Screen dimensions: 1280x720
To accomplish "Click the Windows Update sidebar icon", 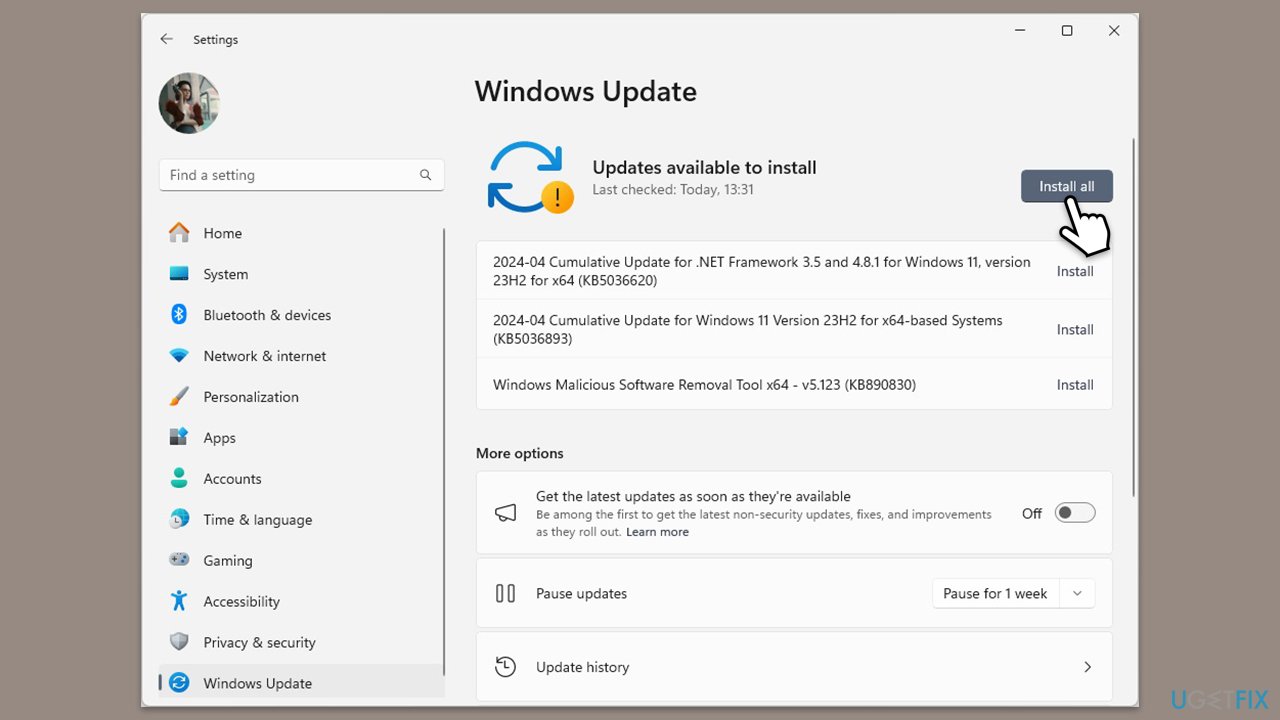I will pos(179,684).
